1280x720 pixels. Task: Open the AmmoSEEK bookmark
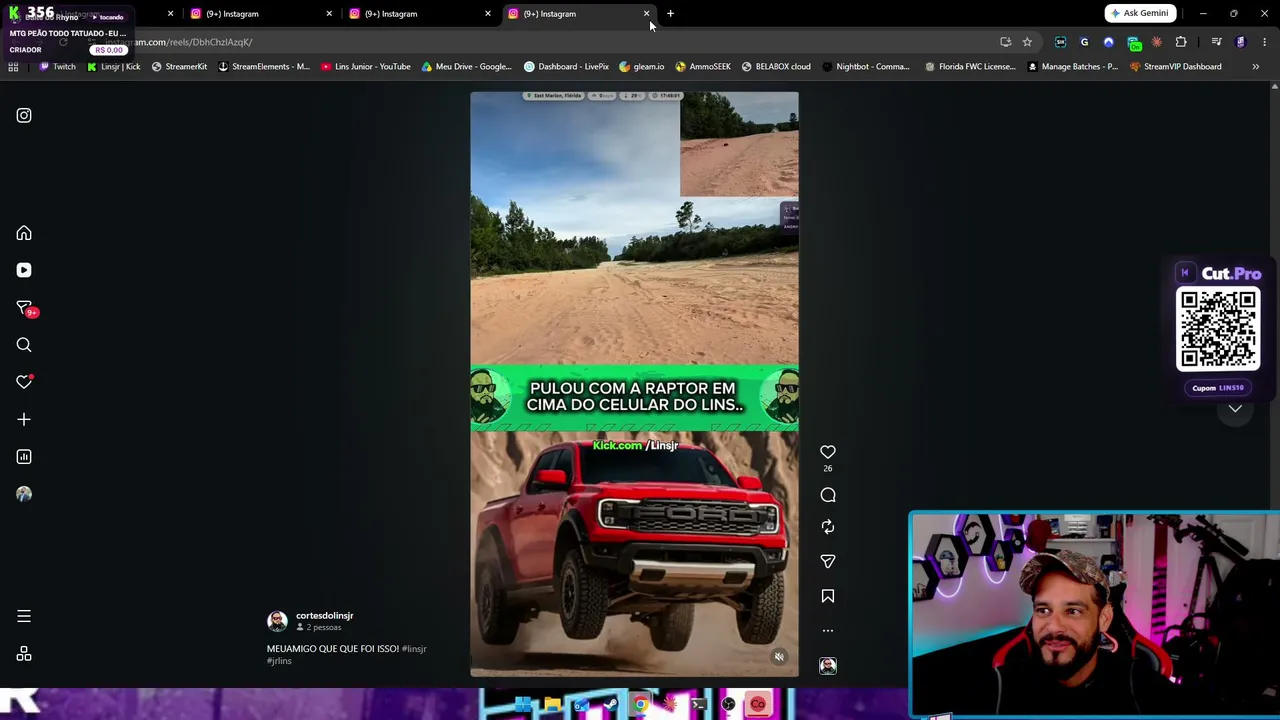[x=703, y=67]
